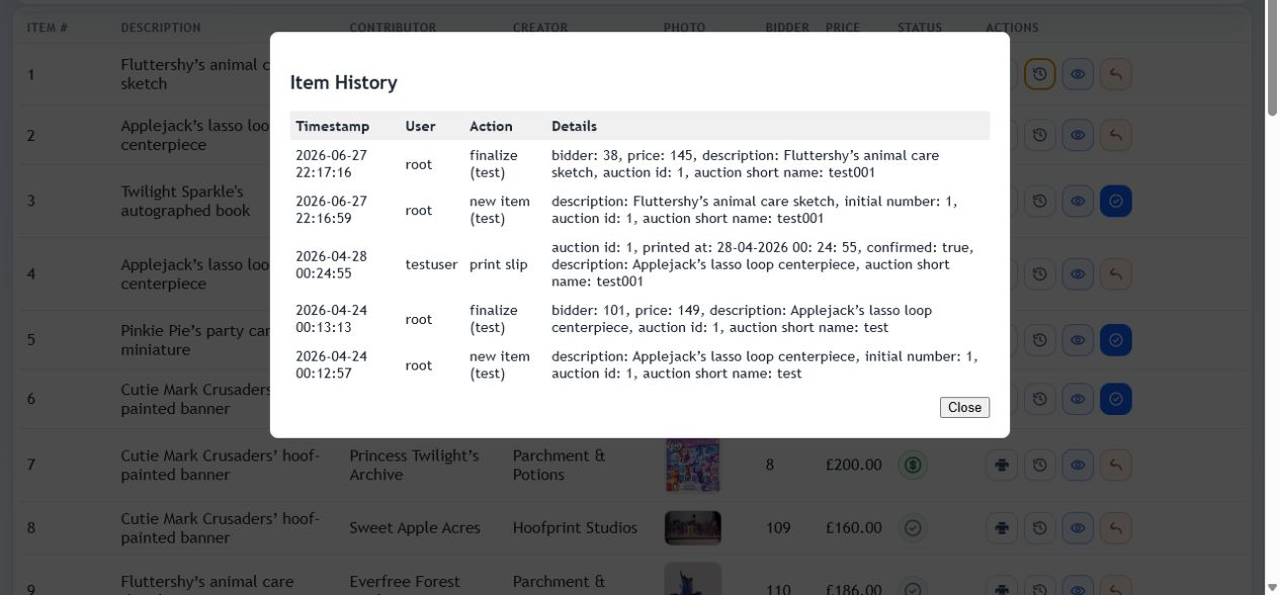
Task: Open the item 7 photo thumbnail
Action: coord(692,465)
